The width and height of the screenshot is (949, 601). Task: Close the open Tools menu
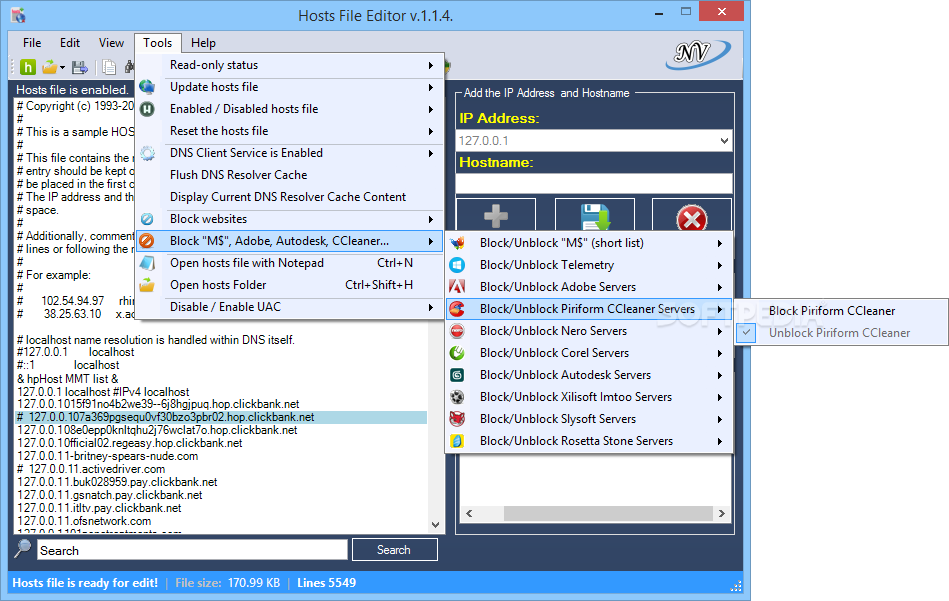(x=157, y=43)
